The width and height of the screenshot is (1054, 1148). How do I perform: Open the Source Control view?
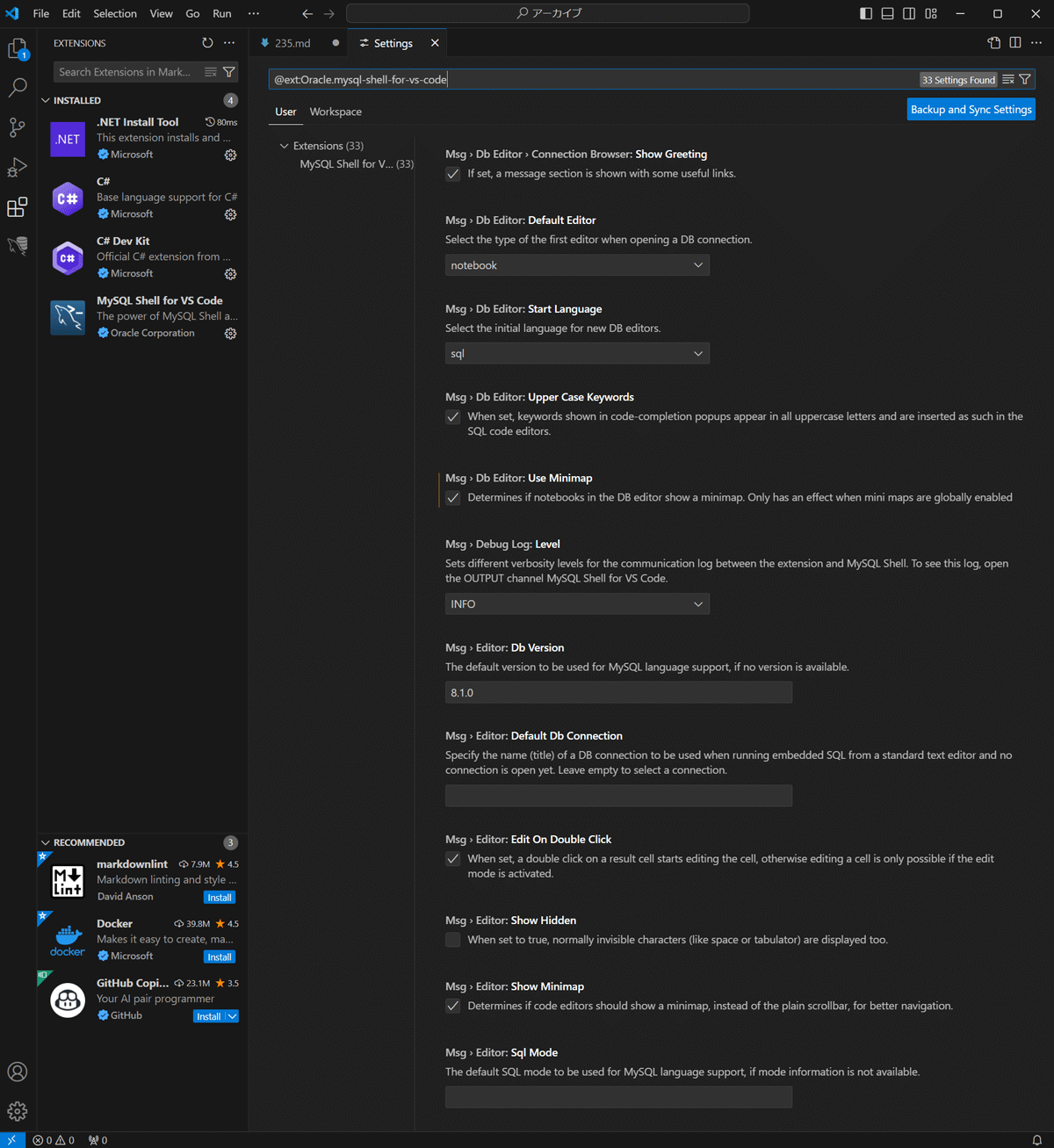(x=18, y=127)
